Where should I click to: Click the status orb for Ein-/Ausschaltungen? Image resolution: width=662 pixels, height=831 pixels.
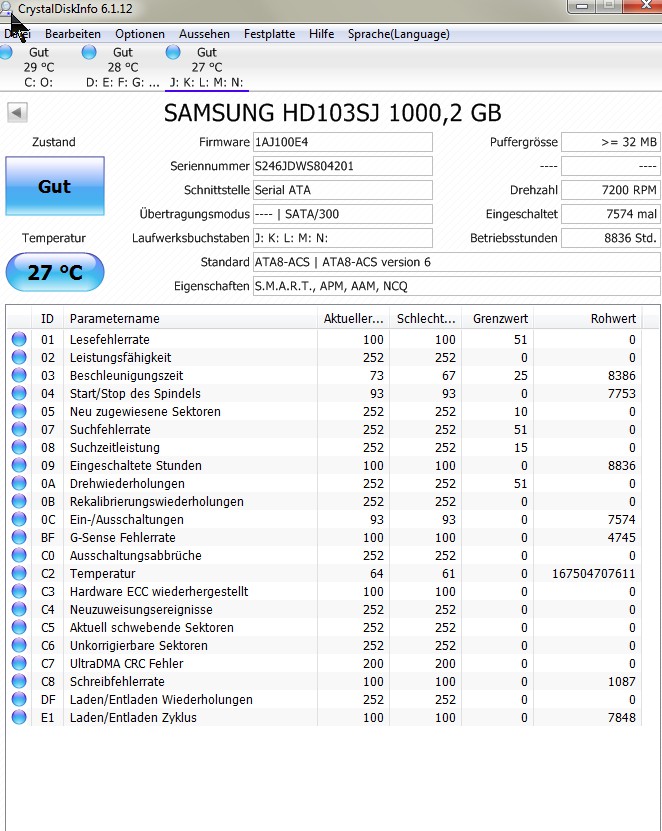(19, 519)
